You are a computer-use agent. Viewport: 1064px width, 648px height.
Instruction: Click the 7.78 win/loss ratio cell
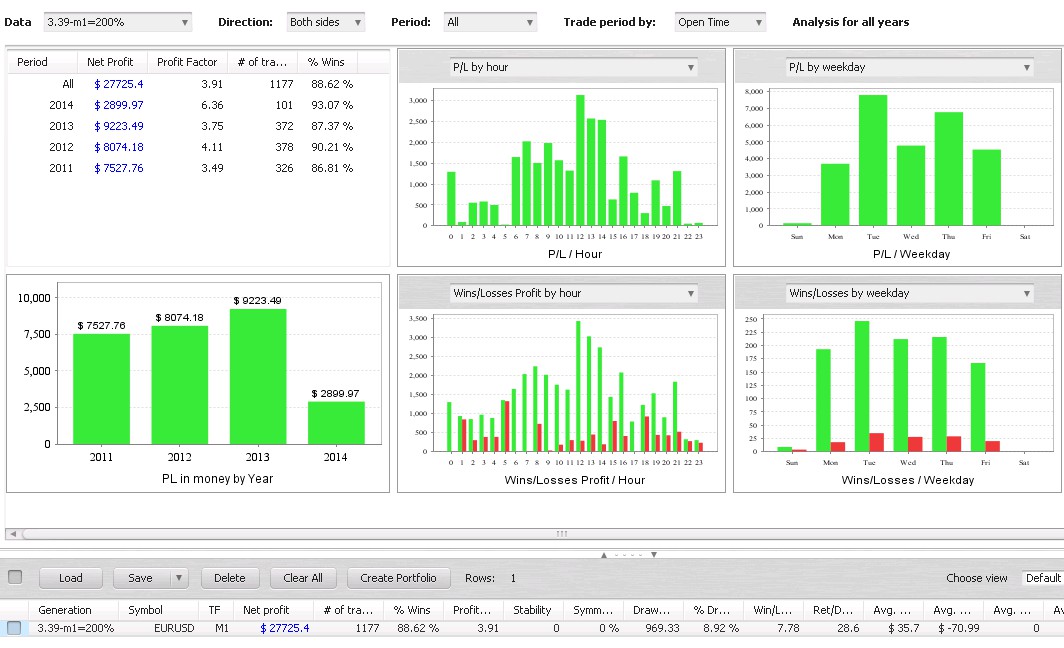(788, 628)
